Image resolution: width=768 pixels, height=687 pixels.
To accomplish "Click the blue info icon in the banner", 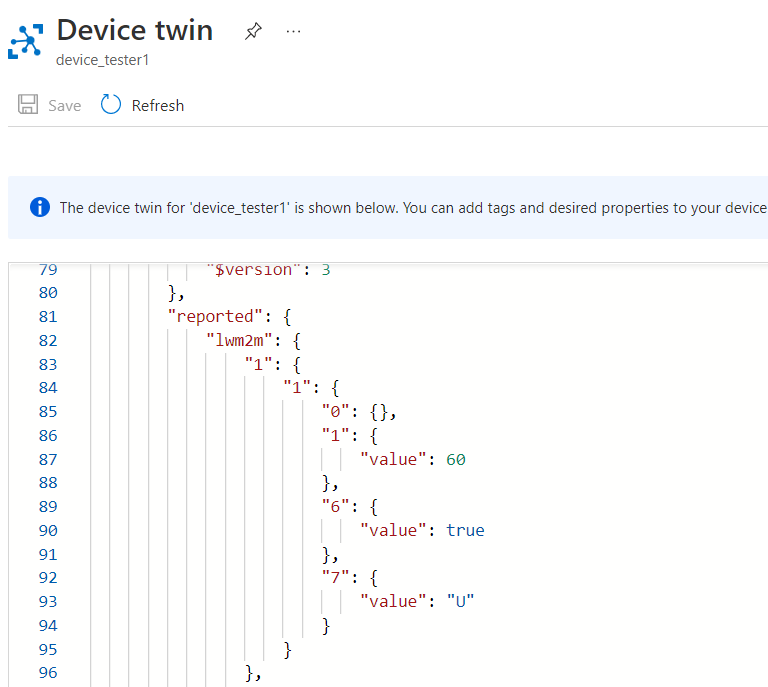I will [x=40, y=207].
